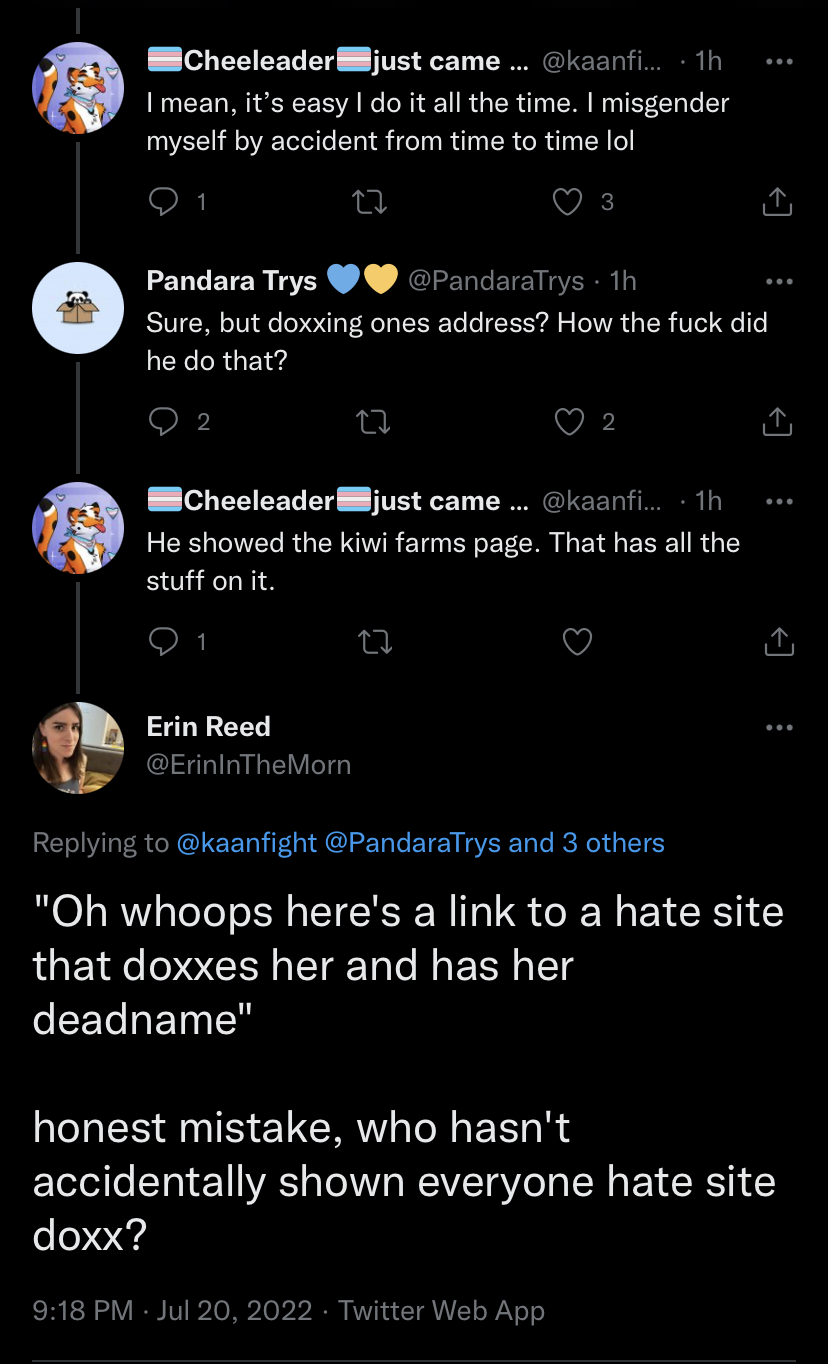Like Pandara Trys' doxxing address tweet
This screenshot has height=1364, width=828.
tap(570, 422)
